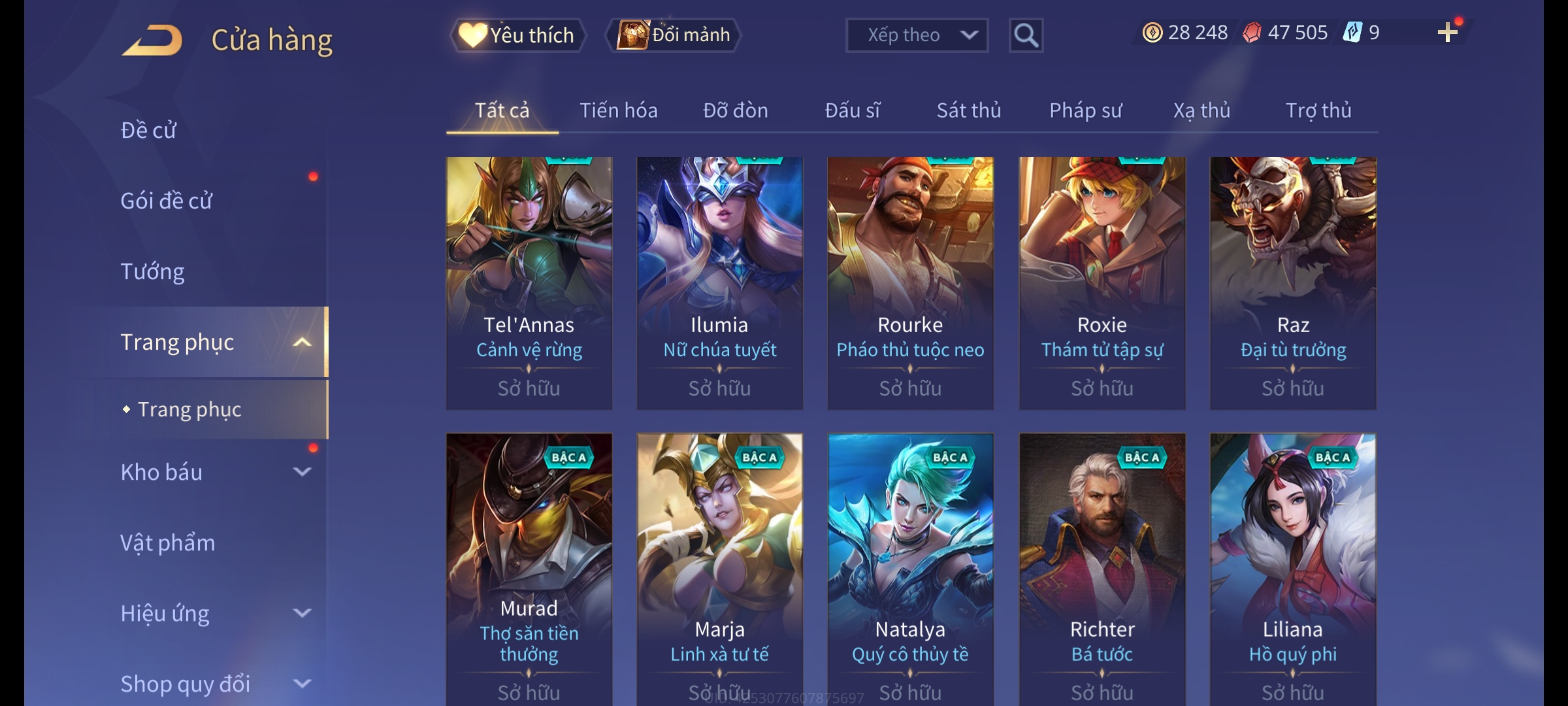Tap the plus icon to add currency
The height and width of the screenshot is (706, 1568).
point(1448,33)
